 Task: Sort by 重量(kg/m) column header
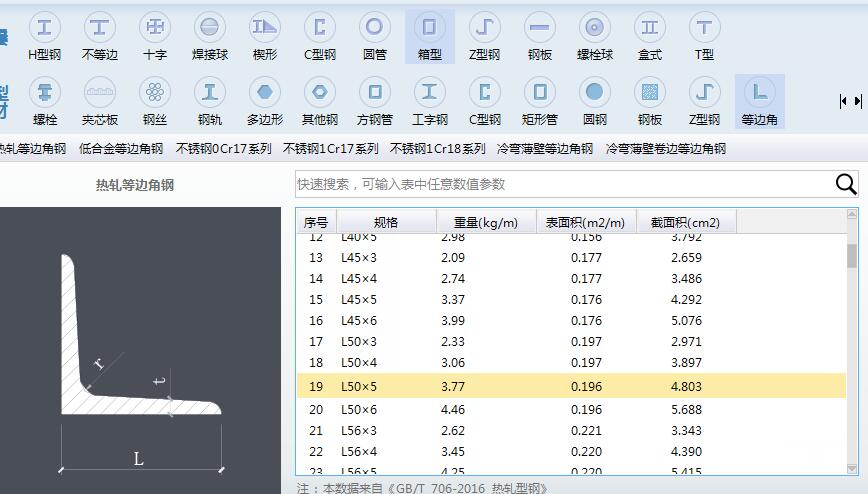click(486, 222)
